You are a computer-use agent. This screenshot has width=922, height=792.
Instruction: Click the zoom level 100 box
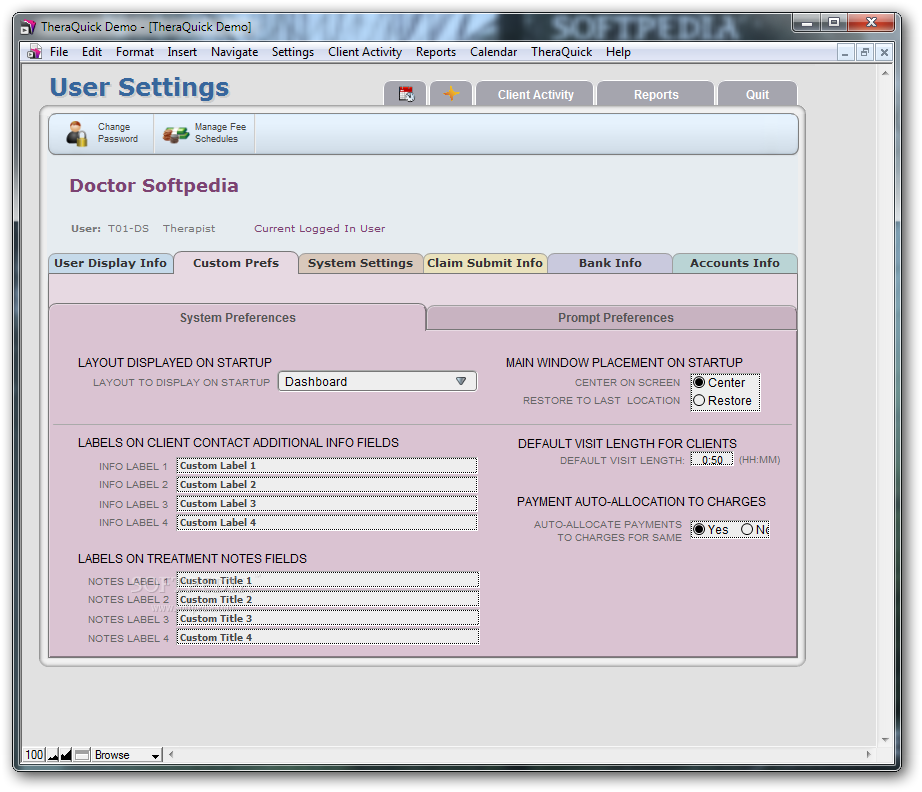[34, 754]
